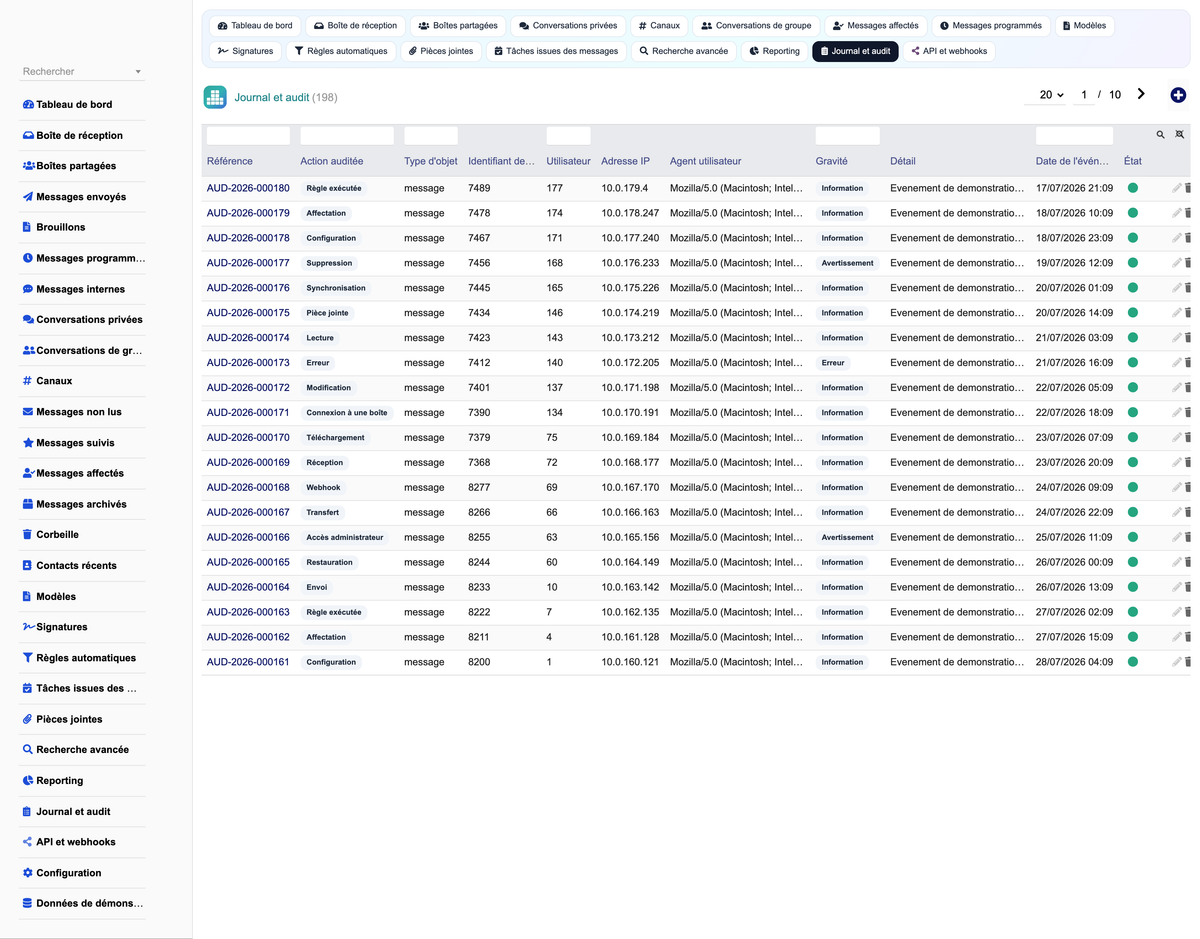Clear filters with the crossed magnifier icon
The width and height of the screenshot is (1200, 939).
click(1180, 134)
